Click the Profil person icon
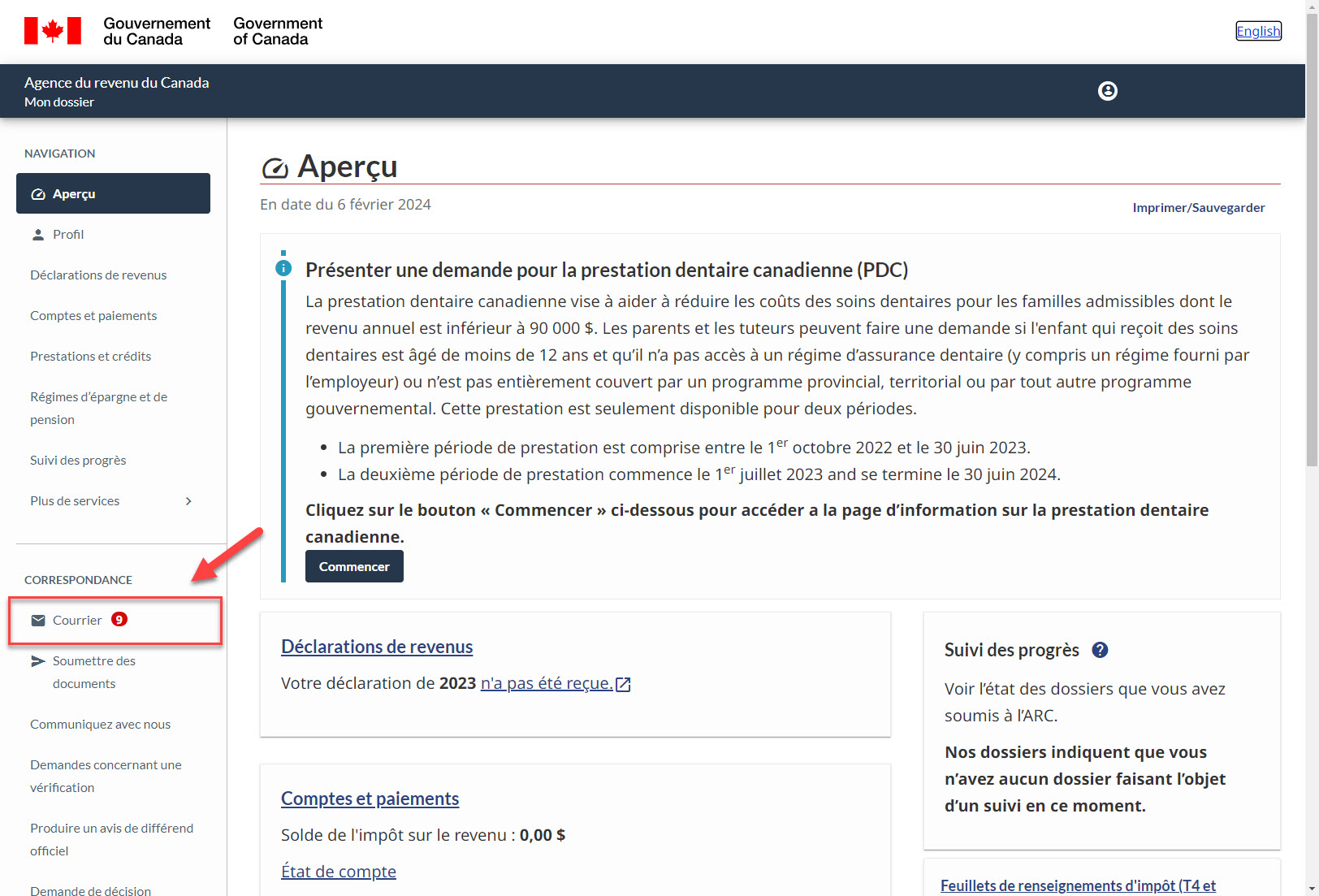This screenshot has height=896, width=1319. point(38,234)
